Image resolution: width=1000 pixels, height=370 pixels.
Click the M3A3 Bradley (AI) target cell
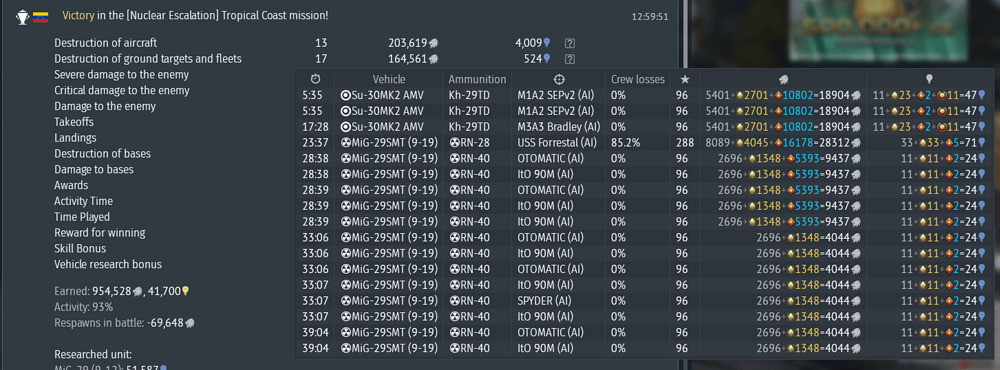click(x=559, y=127)
